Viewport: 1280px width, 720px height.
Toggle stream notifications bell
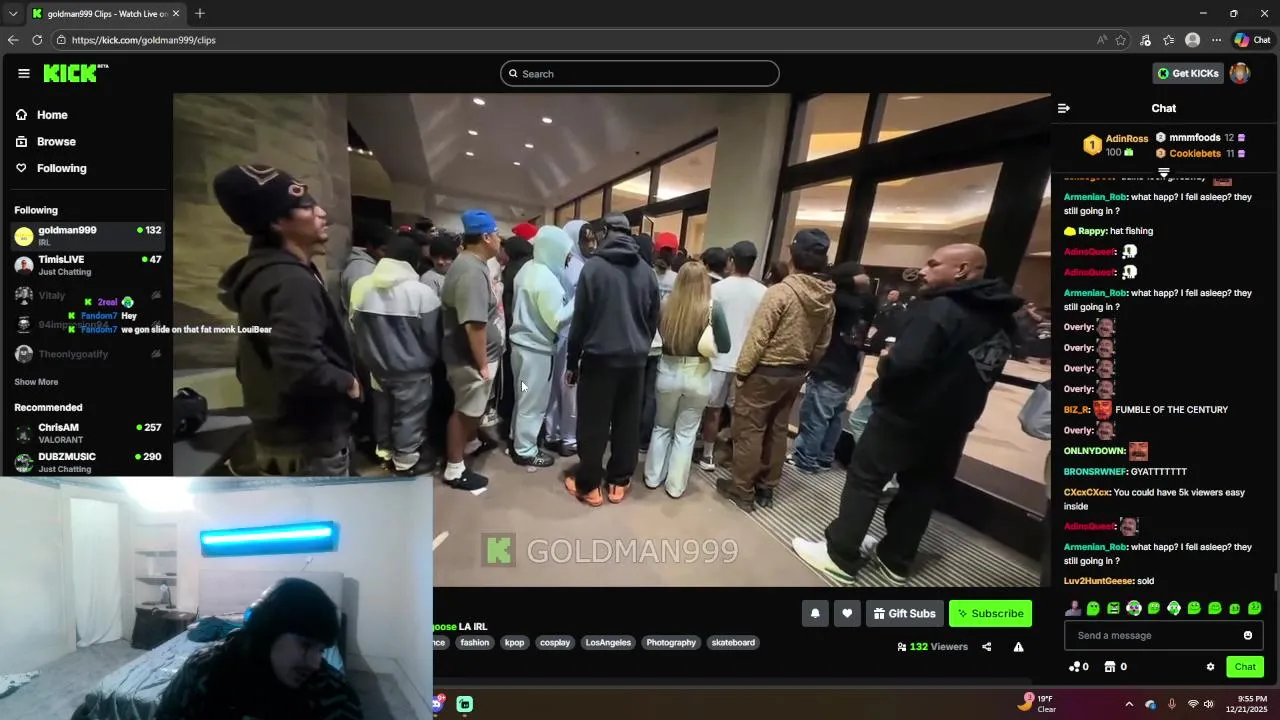point(815,613)
